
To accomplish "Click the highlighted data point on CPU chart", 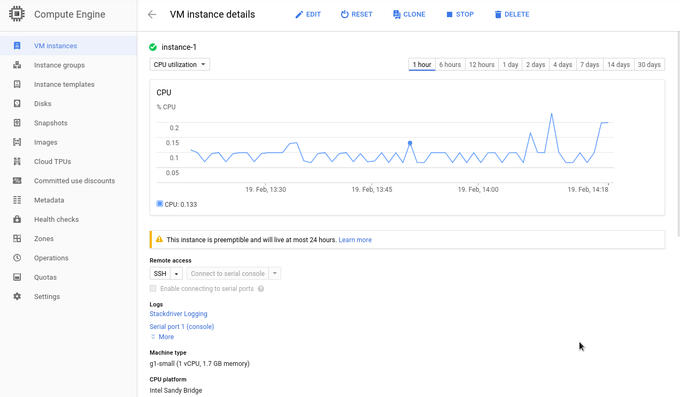I will click(x=410, y=143).
